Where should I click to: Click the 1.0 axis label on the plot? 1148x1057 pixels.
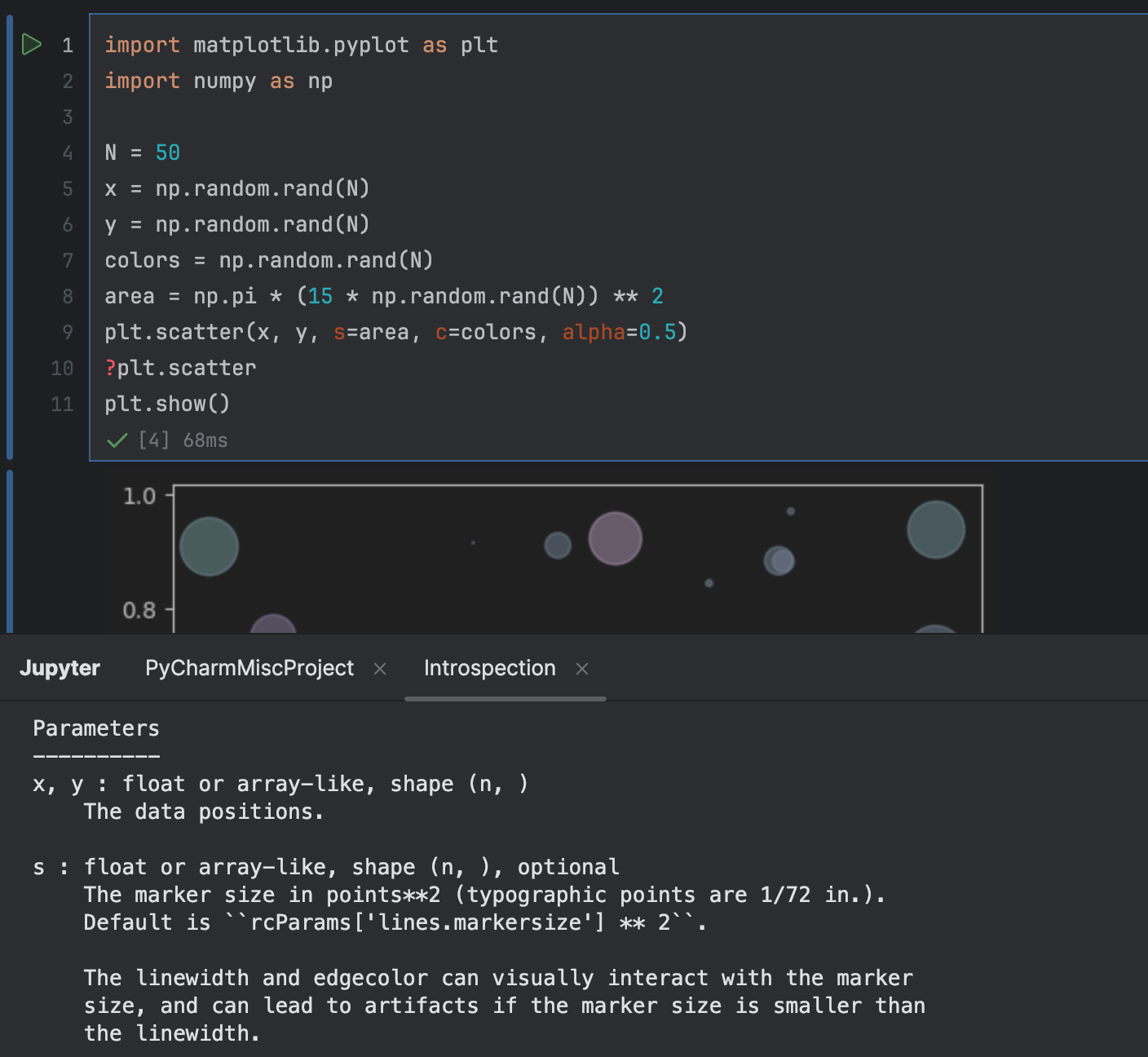click(x=140, y=496)
